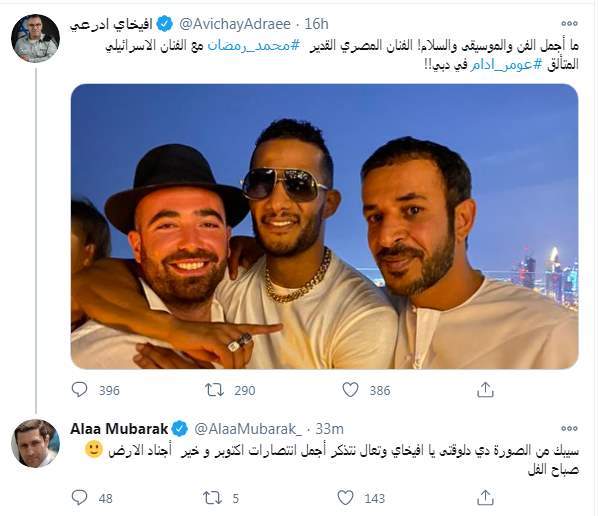Screen dimensions: 598x516
Task: Open more options for Avichay Adraee's tweet
Action: (x=569, y=24)
